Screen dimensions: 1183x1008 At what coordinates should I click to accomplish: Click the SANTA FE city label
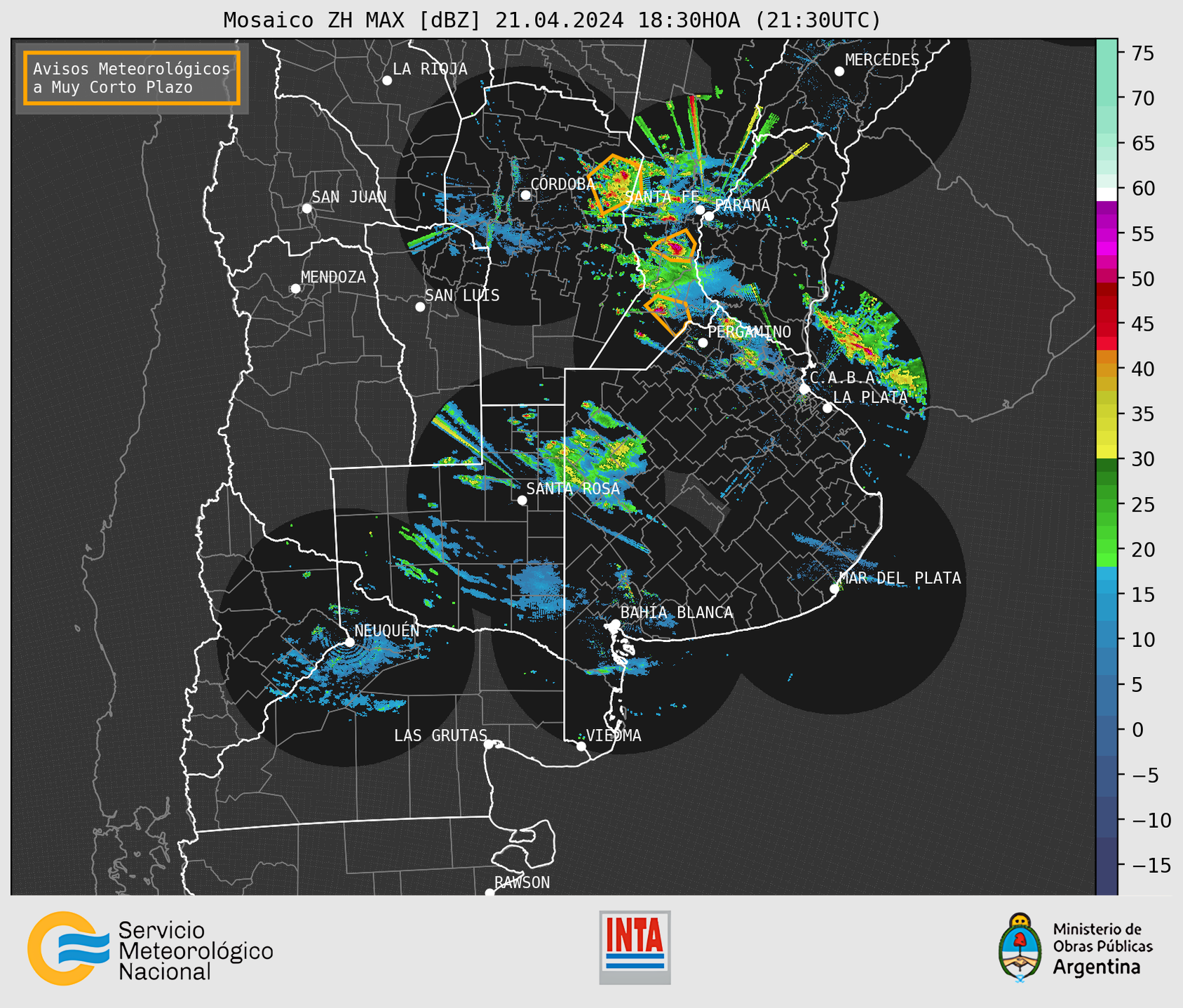(x=662, y=197)
